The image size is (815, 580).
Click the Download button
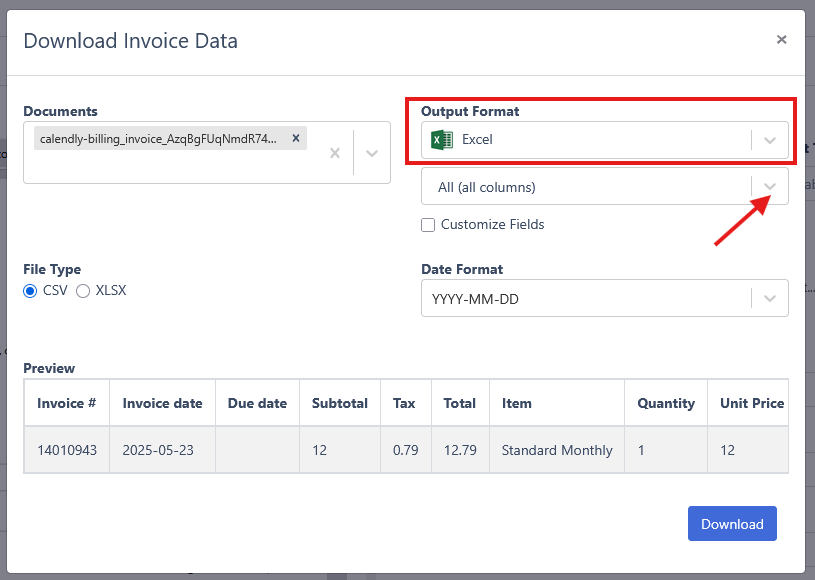[732, 523]
